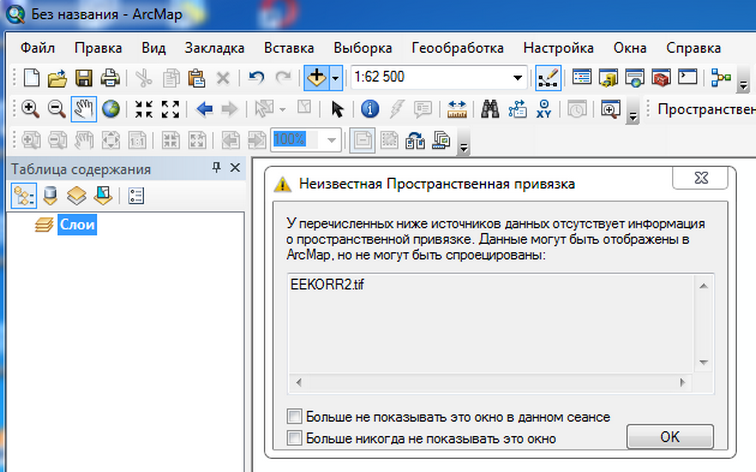Toggle the Editor toolbar button
The height and width of the screenshot is (472, 756).
tap(548, 77)
